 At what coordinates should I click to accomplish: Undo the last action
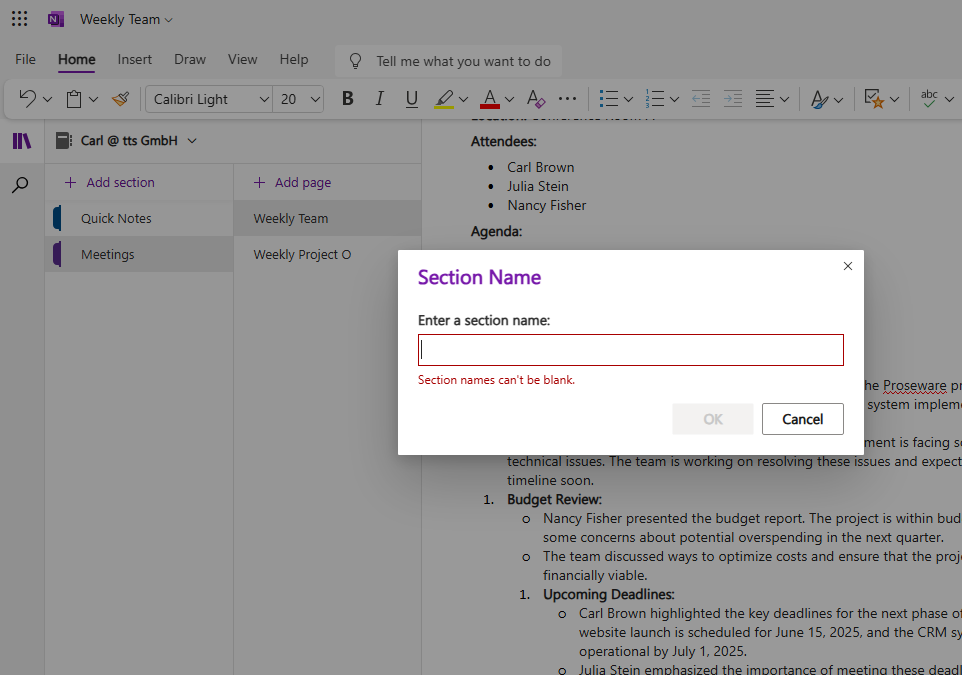pyautogui.click(x=27, y=98)
